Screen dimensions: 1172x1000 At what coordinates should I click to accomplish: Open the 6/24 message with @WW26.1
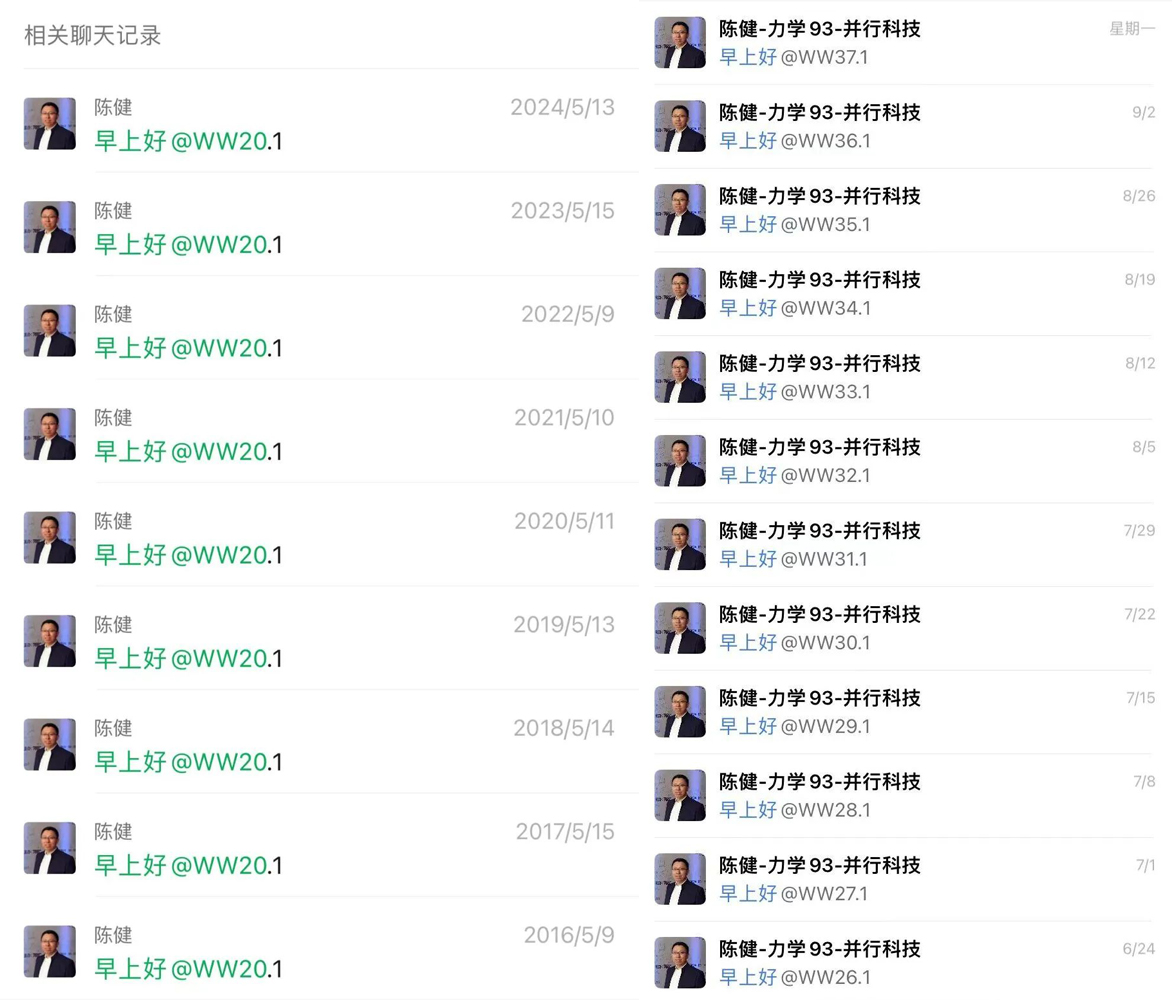[x=904, y=963]
